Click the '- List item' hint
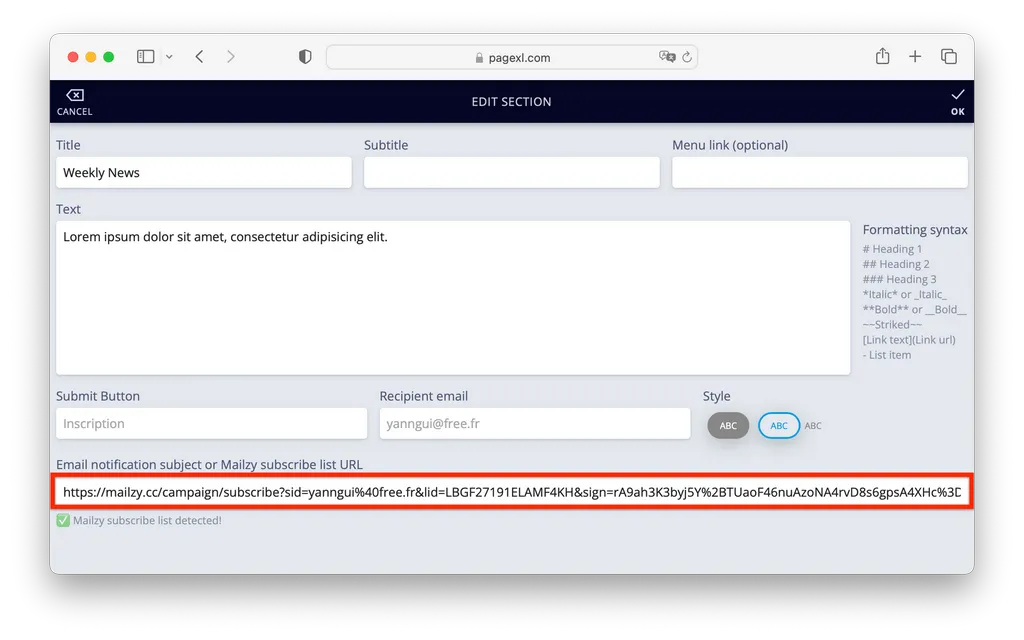 [887, 355]
